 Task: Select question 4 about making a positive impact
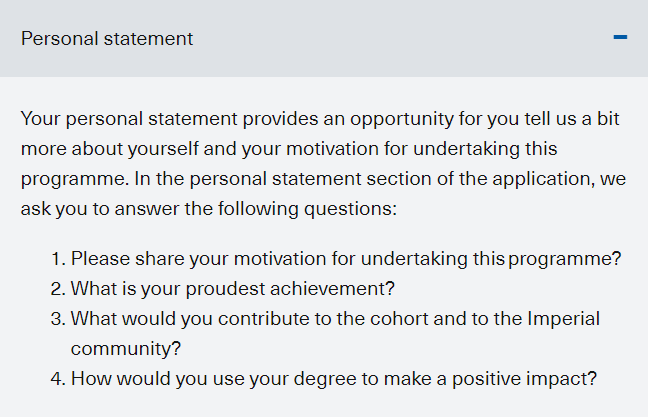pyautogui.click(x=334, y=379)
